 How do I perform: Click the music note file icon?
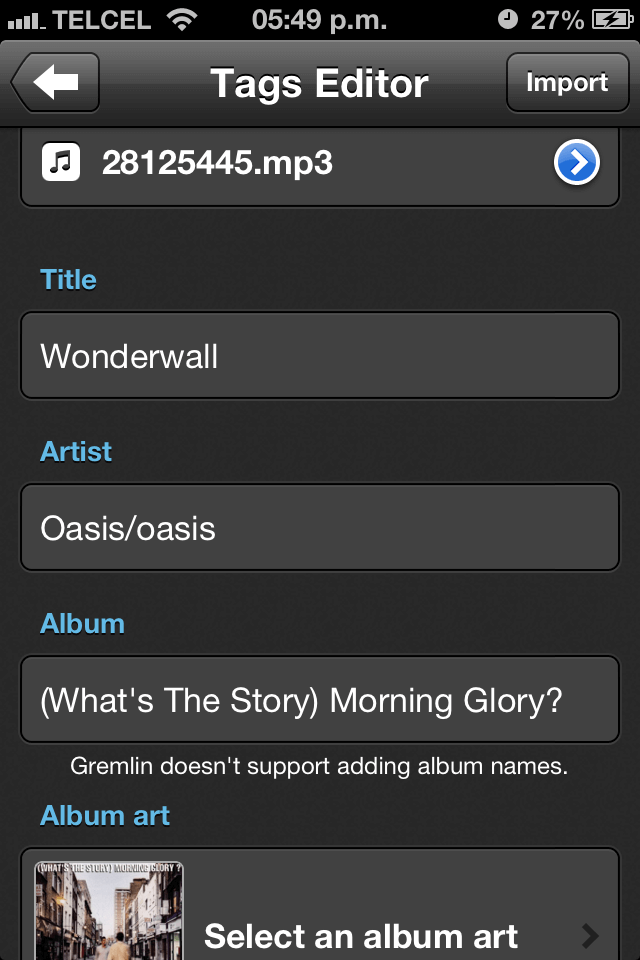click(61, 162)
